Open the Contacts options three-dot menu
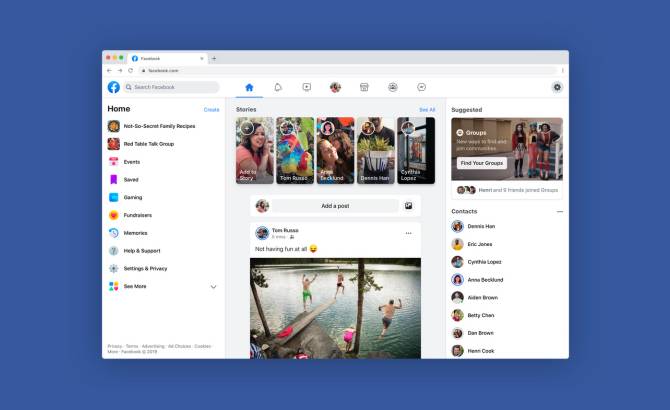The width and height of the screenshot is (670, 410). [x=559, y=212]
